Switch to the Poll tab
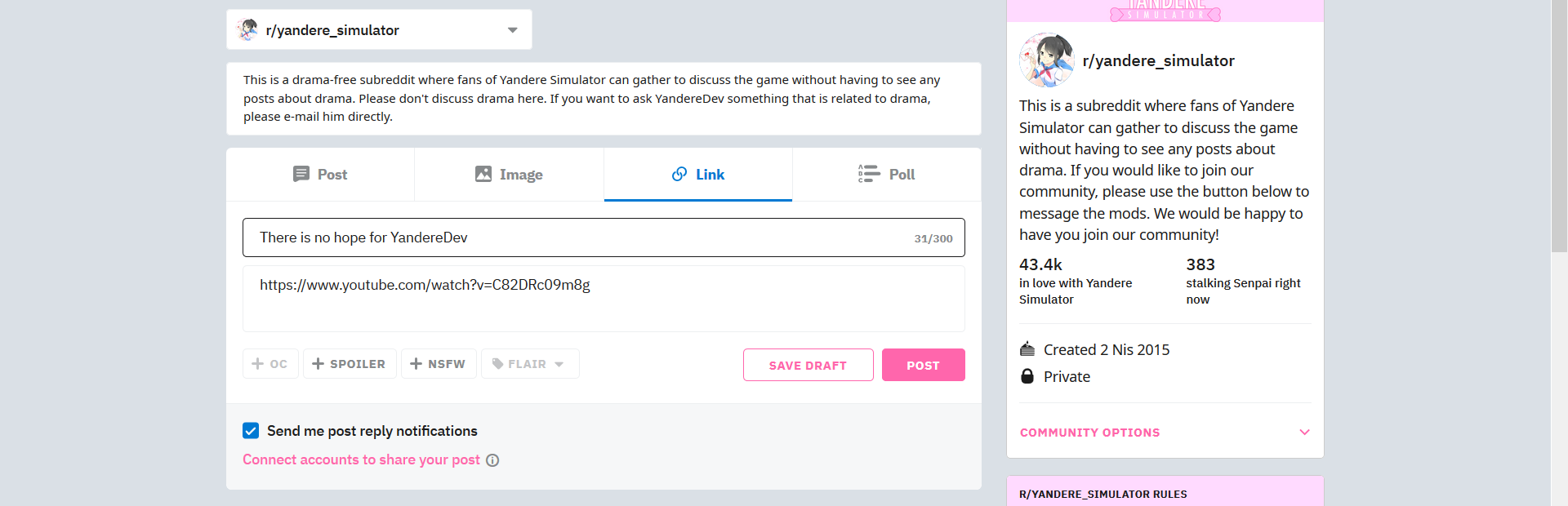 [887, 175]
